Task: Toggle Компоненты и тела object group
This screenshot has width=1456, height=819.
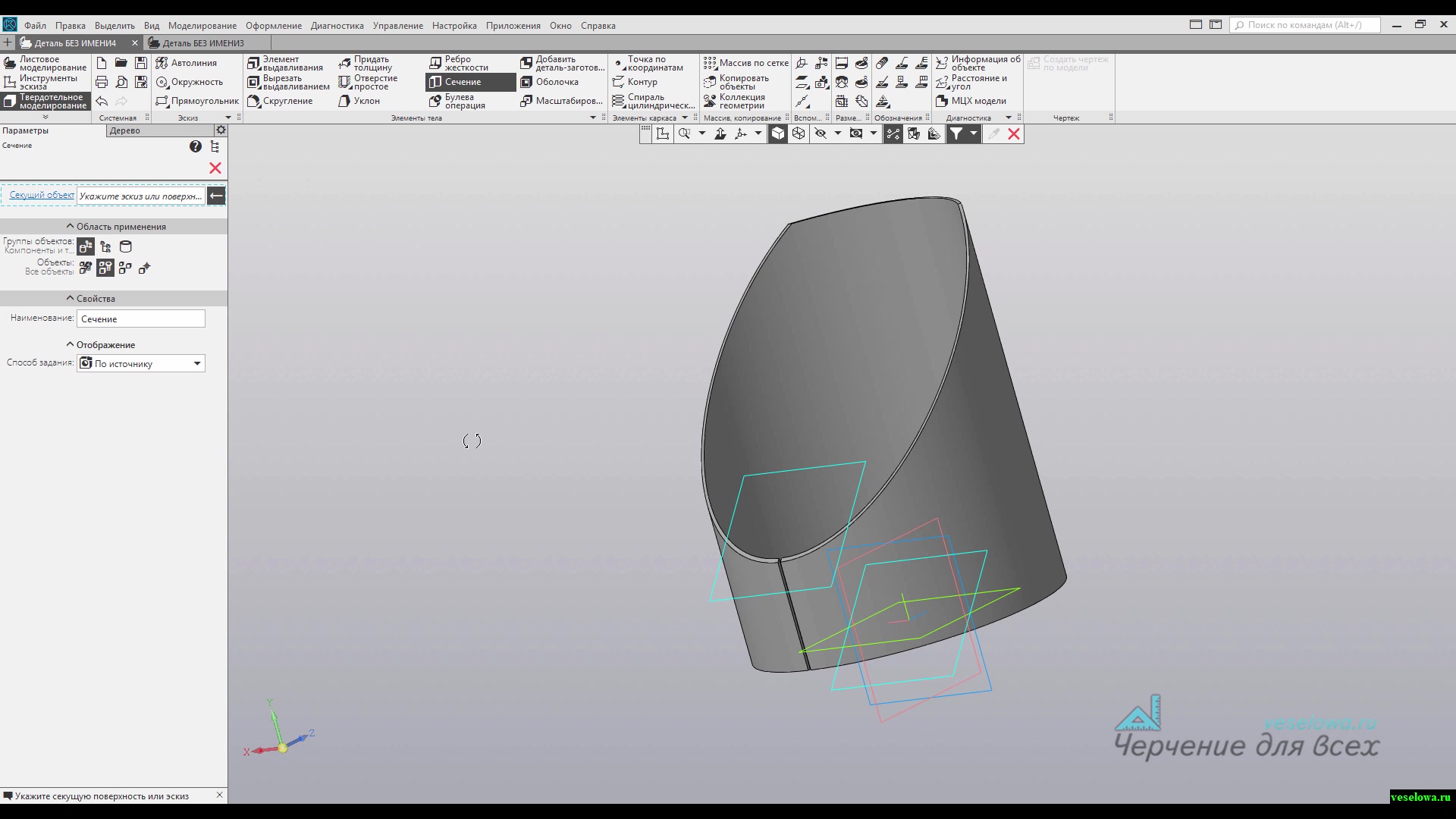Action: click(86, 246)
